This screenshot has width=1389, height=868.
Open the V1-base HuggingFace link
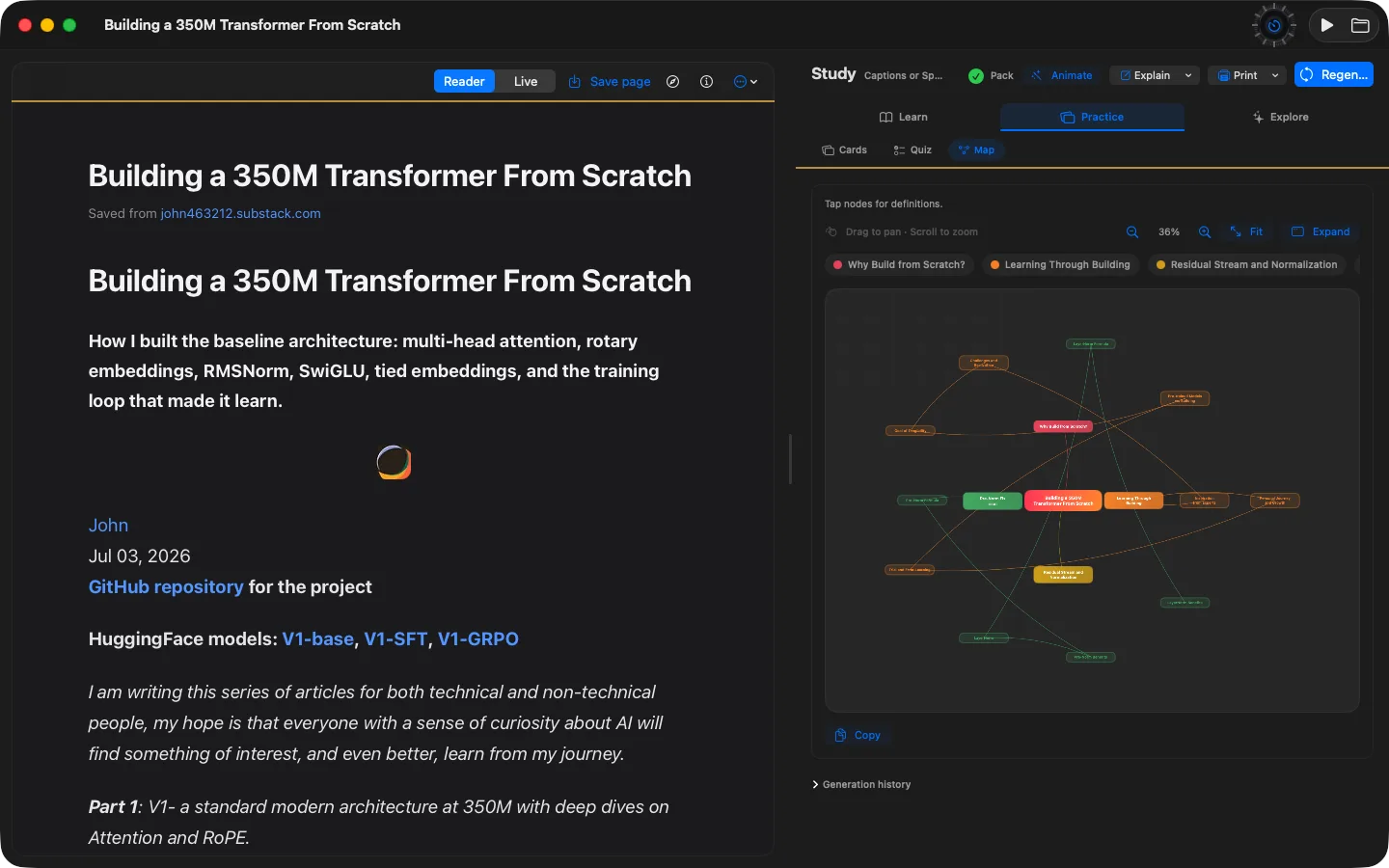[x=317, y=639]
